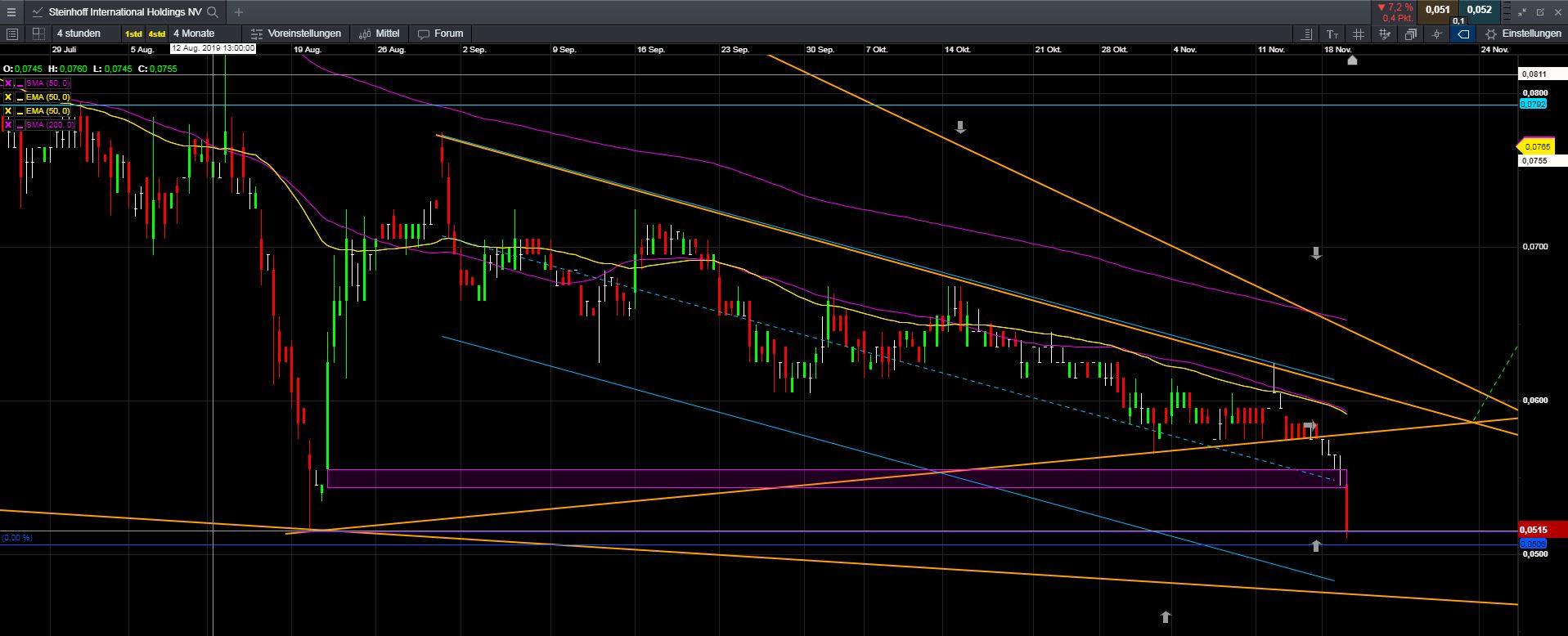Screen dimensions: 1568x636
Task: Click the 0,0700 price scale value
Action: (1535, 246)
